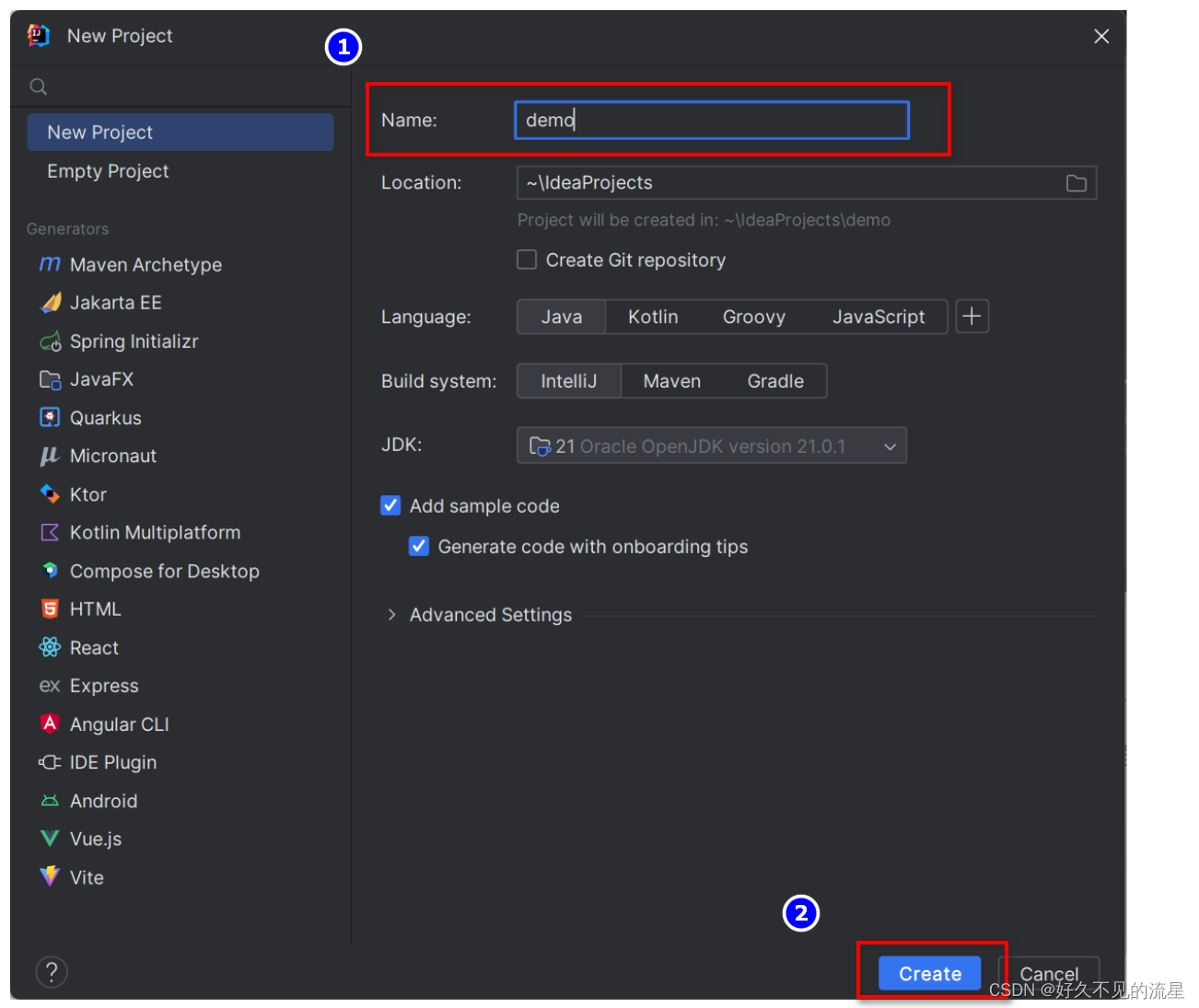
Task: Select the HTML generator label
Action: point(96,609)
